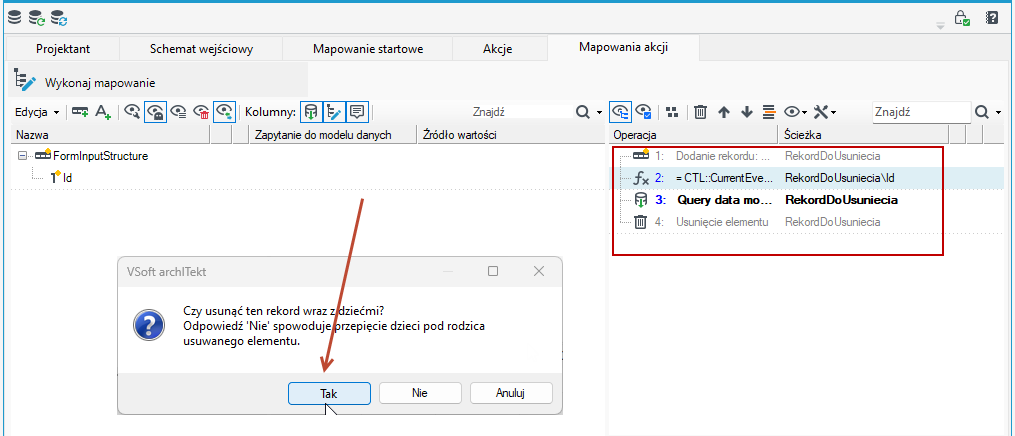Click the database icon with blue refresh badge
The height and width of the screenshot is (436, 1015).
click(60, 18)
